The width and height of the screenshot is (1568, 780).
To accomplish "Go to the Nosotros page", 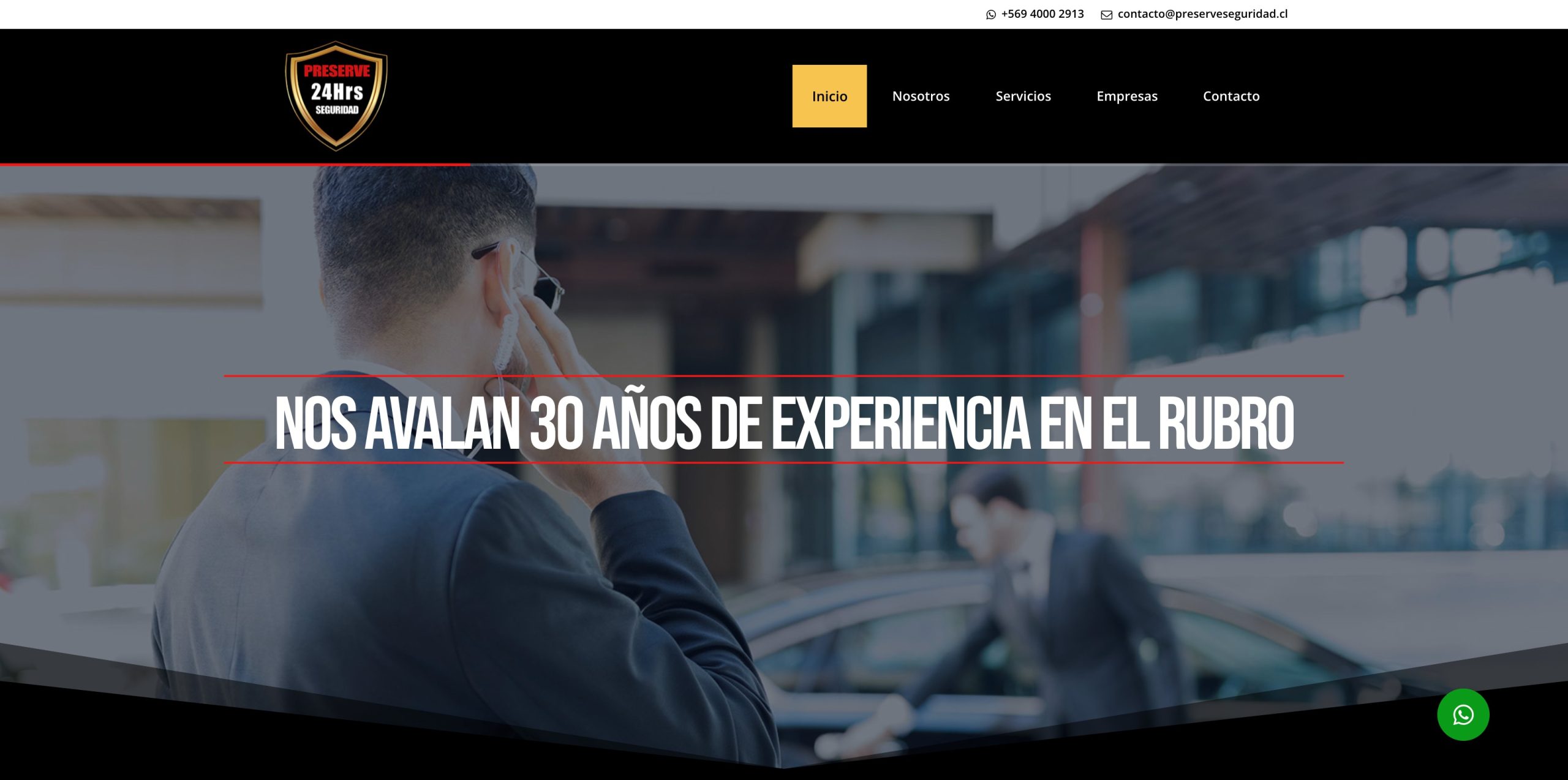I will [921, 96].
